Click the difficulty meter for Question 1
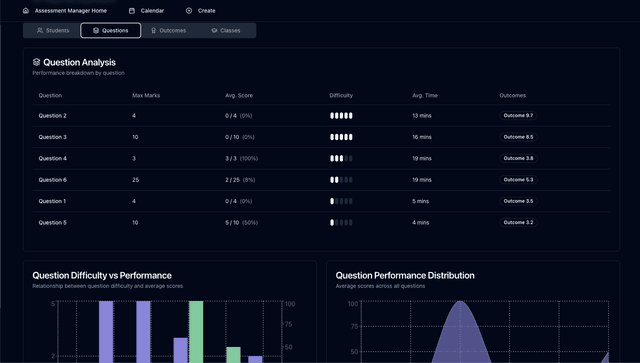Image resolution: width=640 pixels, height=363 pixels. click(x=341, y=201)
